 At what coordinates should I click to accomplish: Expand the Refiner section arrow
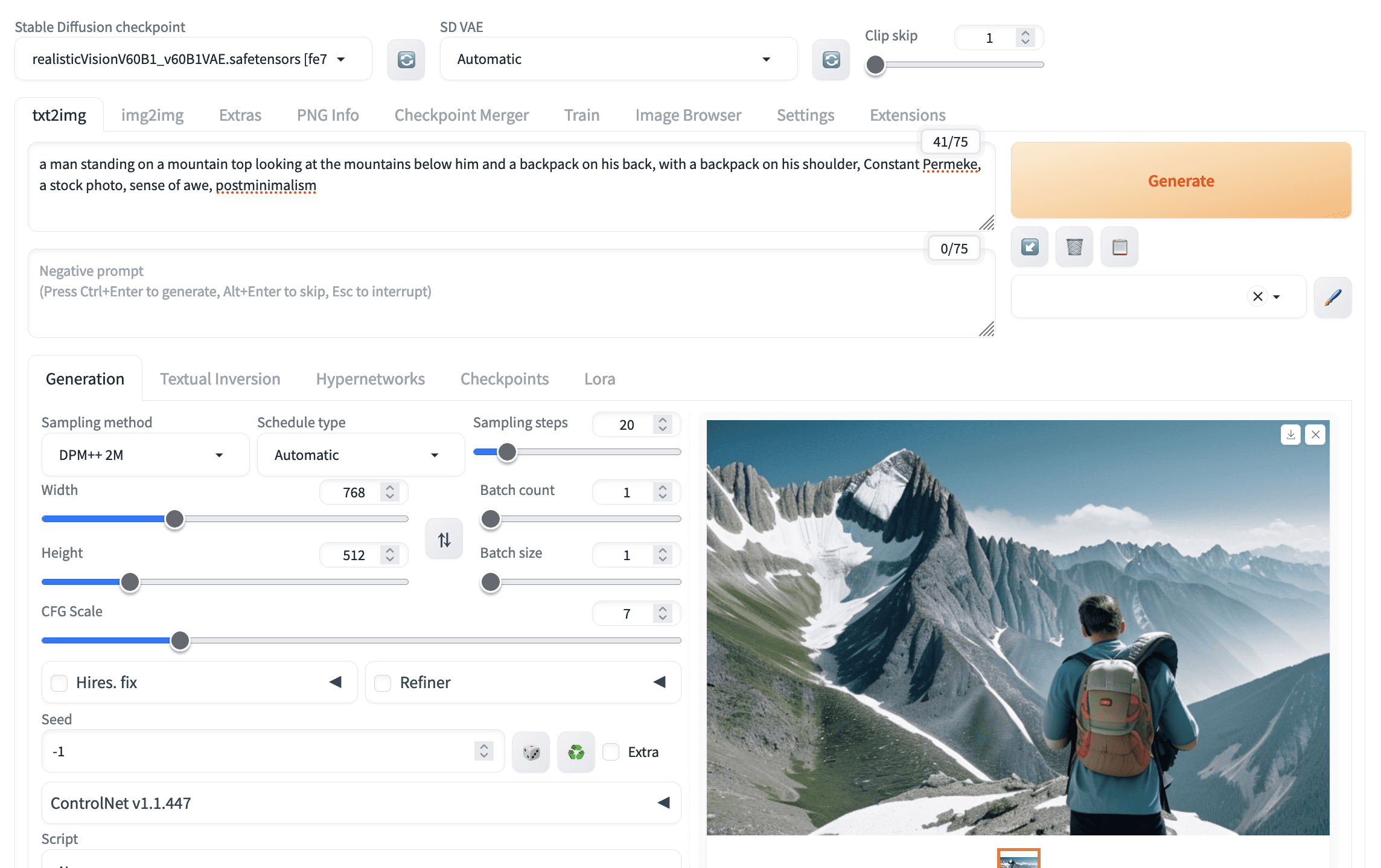point(659,682)
